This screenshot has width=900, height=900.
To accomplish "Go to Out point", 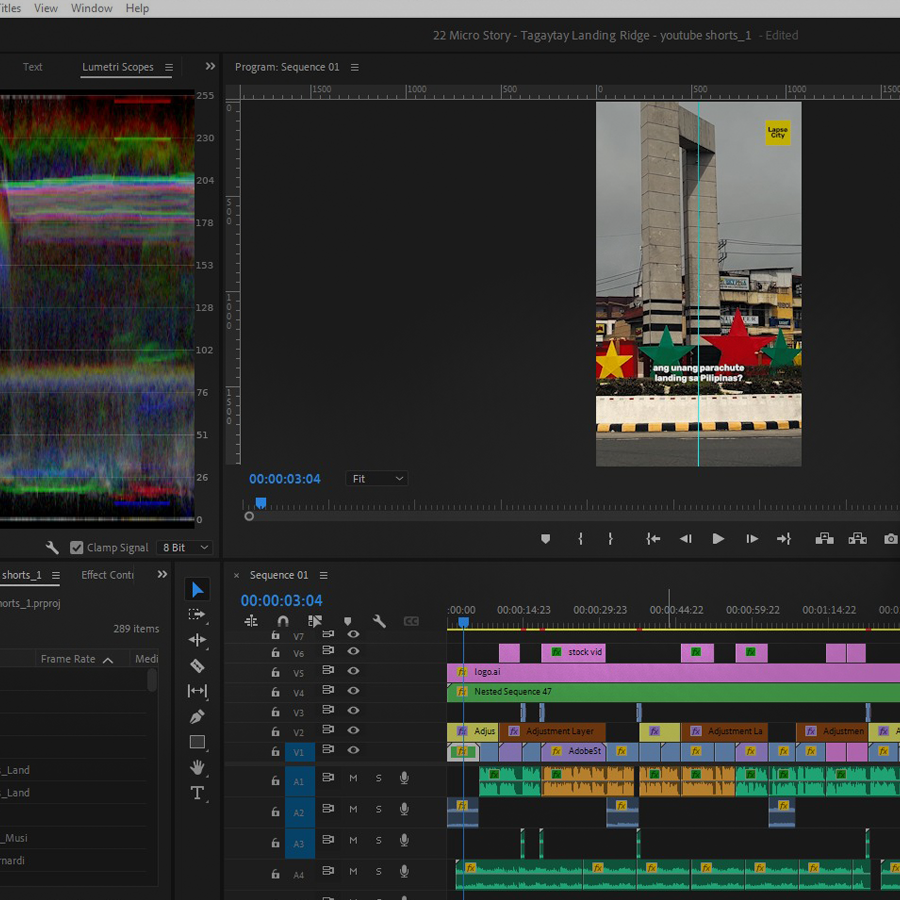I will pos(783,538).
